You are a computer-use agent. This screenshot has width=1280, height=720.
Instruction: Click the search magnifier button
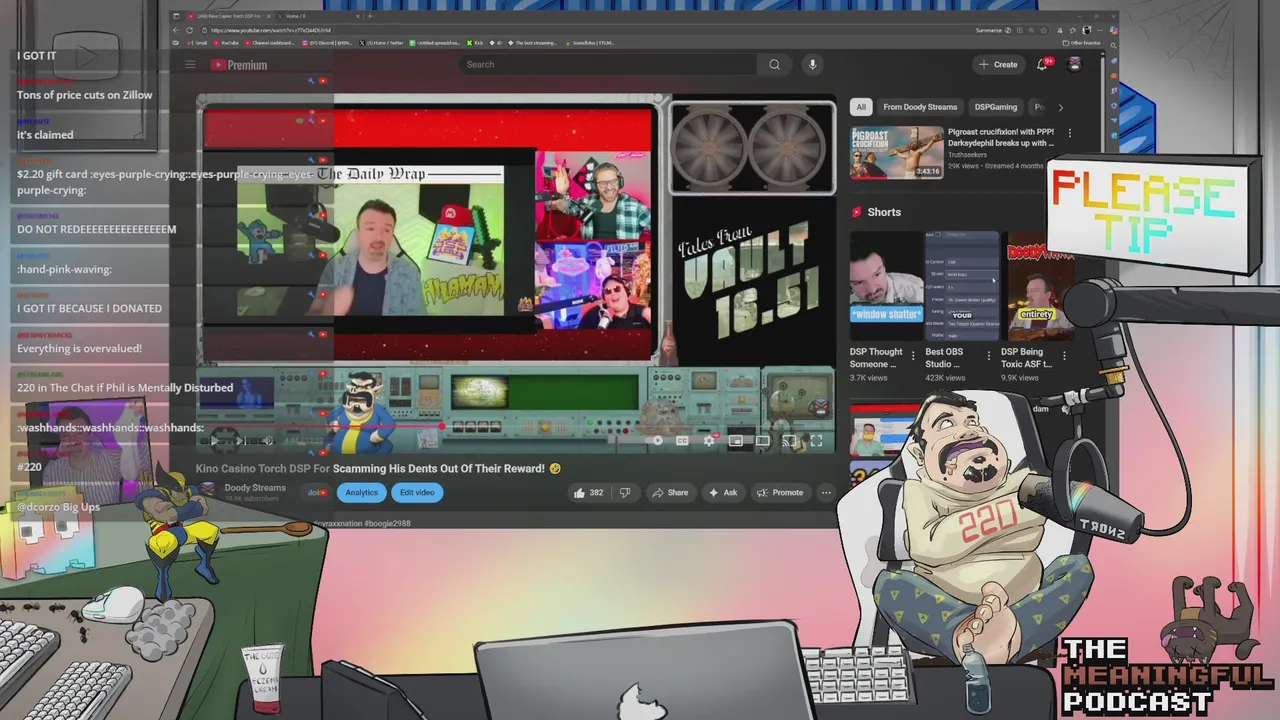(x=774, y=64)
